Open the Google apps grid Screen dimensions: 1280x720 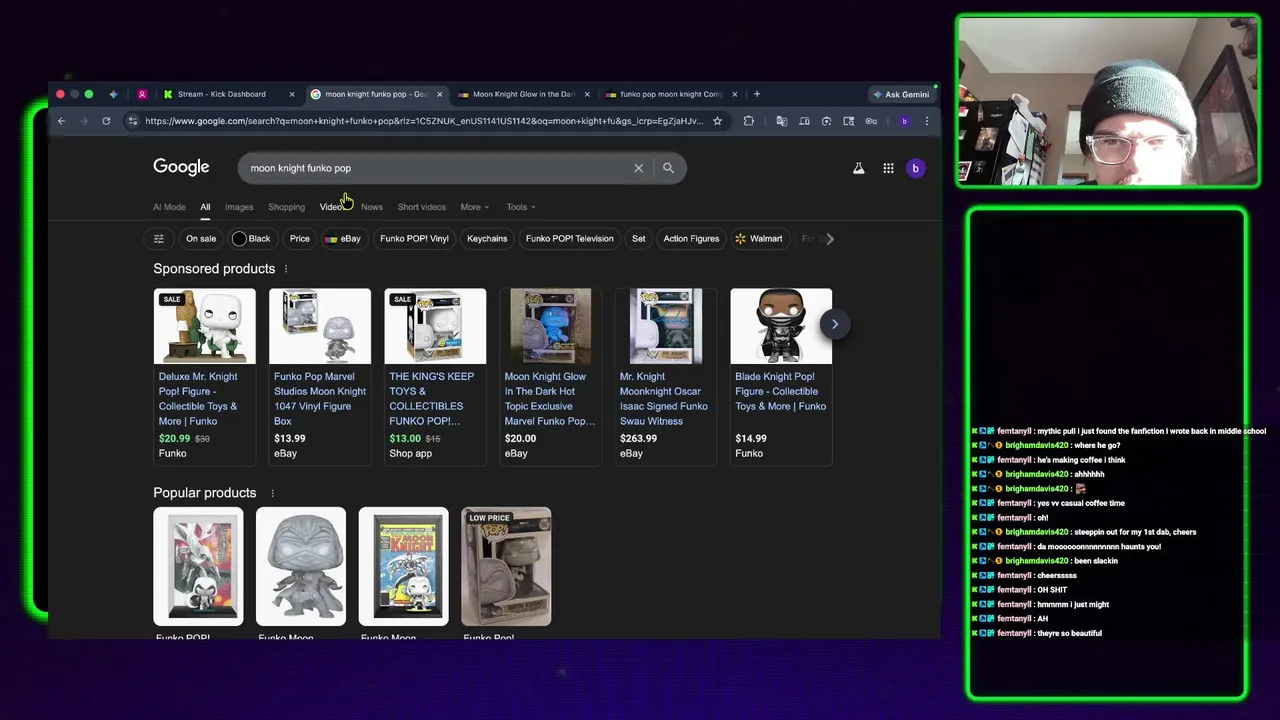pyautogui.click(x=888, y=168)
